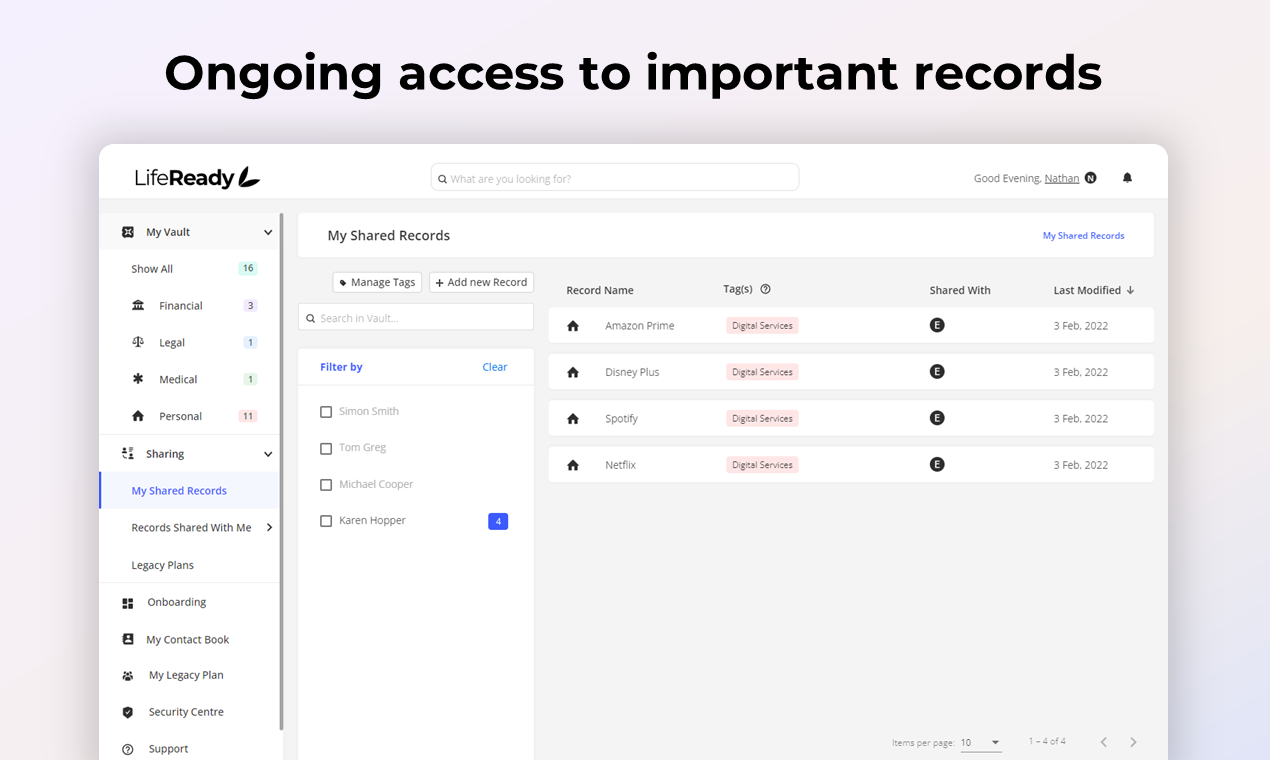Go to the next page arrow

(1133, 742)
